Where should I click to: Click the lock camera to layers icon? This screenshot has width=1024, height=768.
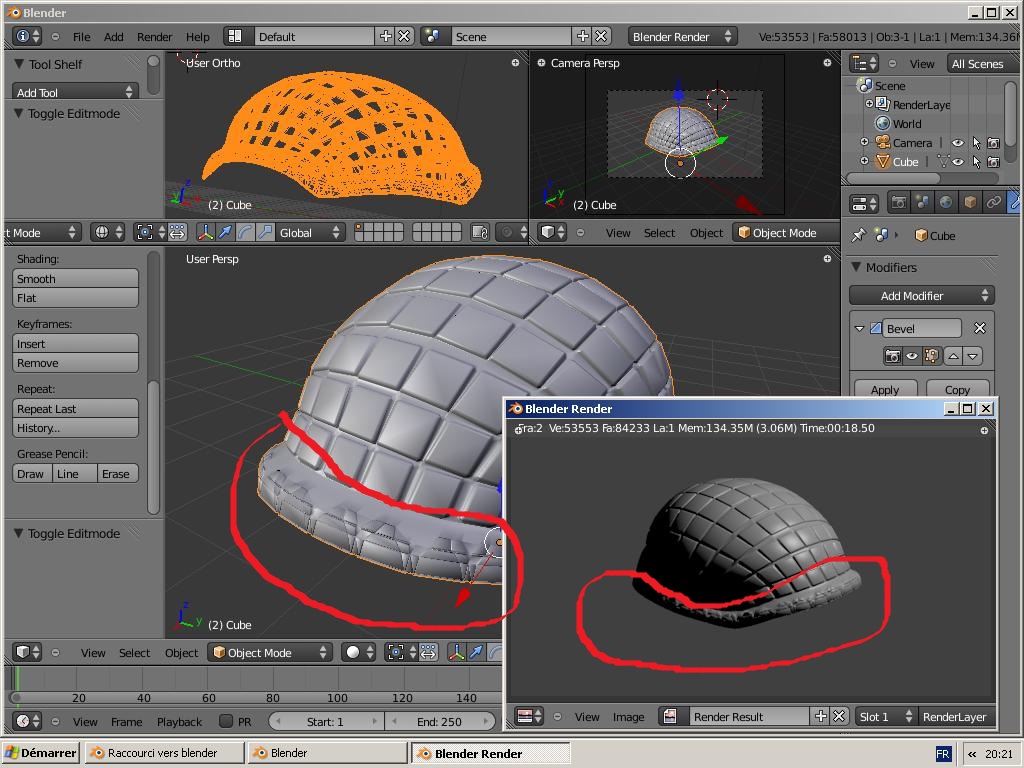point(480,232)
